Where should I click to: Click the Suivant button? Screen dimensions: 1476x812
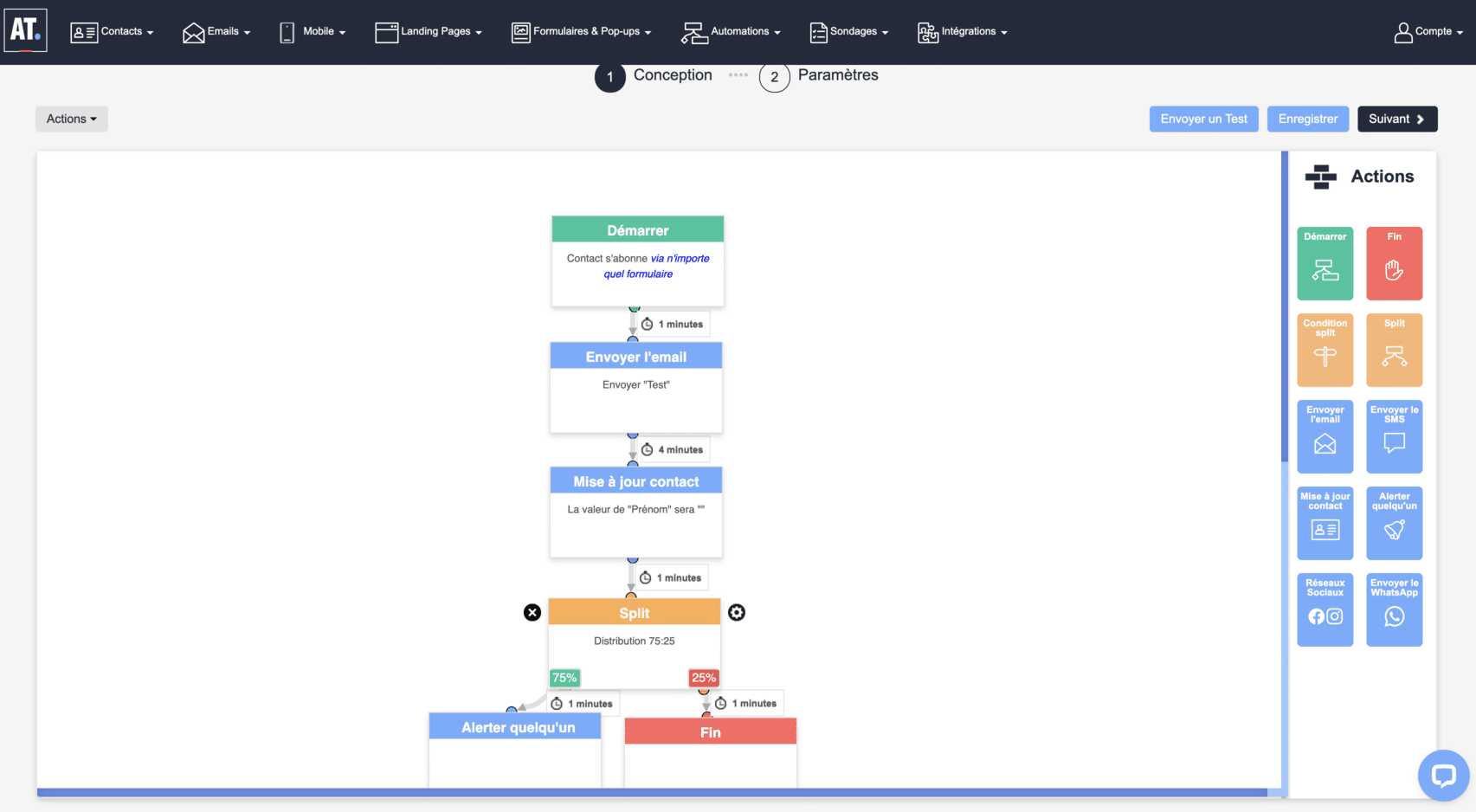tap(1397, 119)
